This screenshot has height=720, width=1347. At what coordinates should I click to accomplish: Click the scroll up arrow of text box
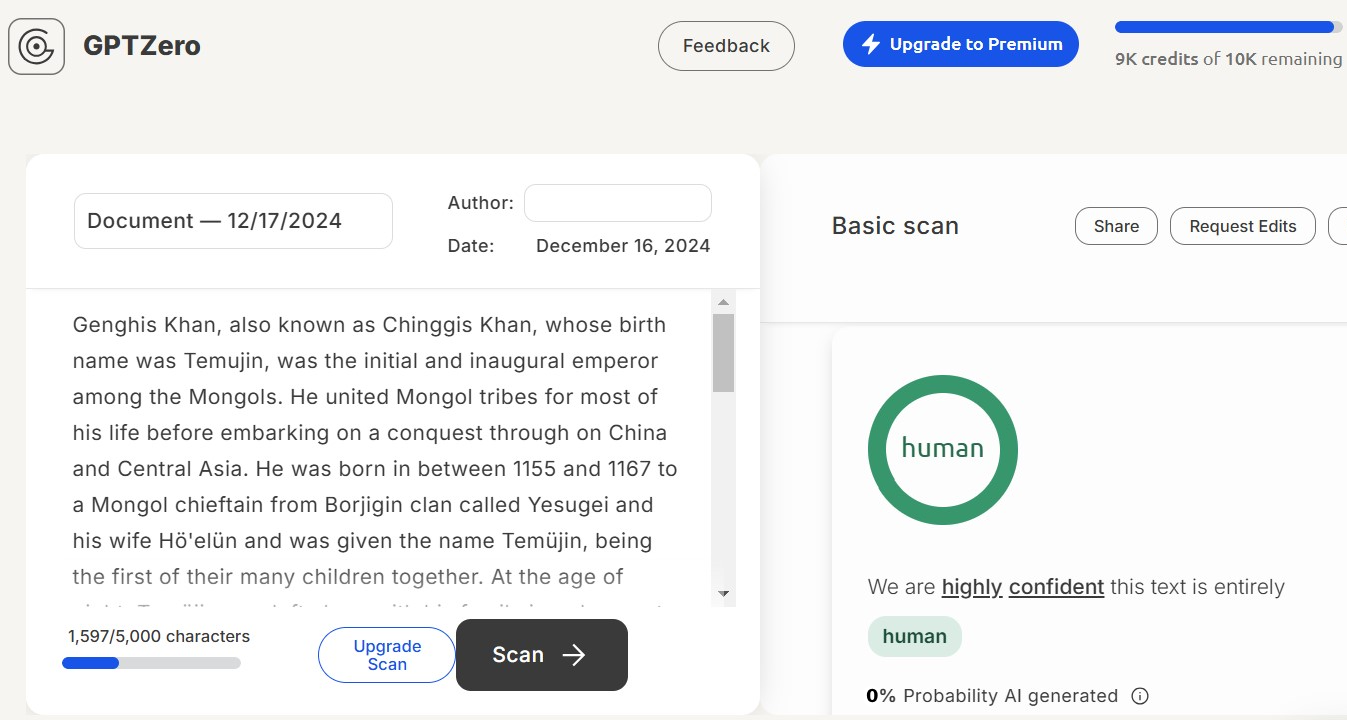click(x=723, y=302)
